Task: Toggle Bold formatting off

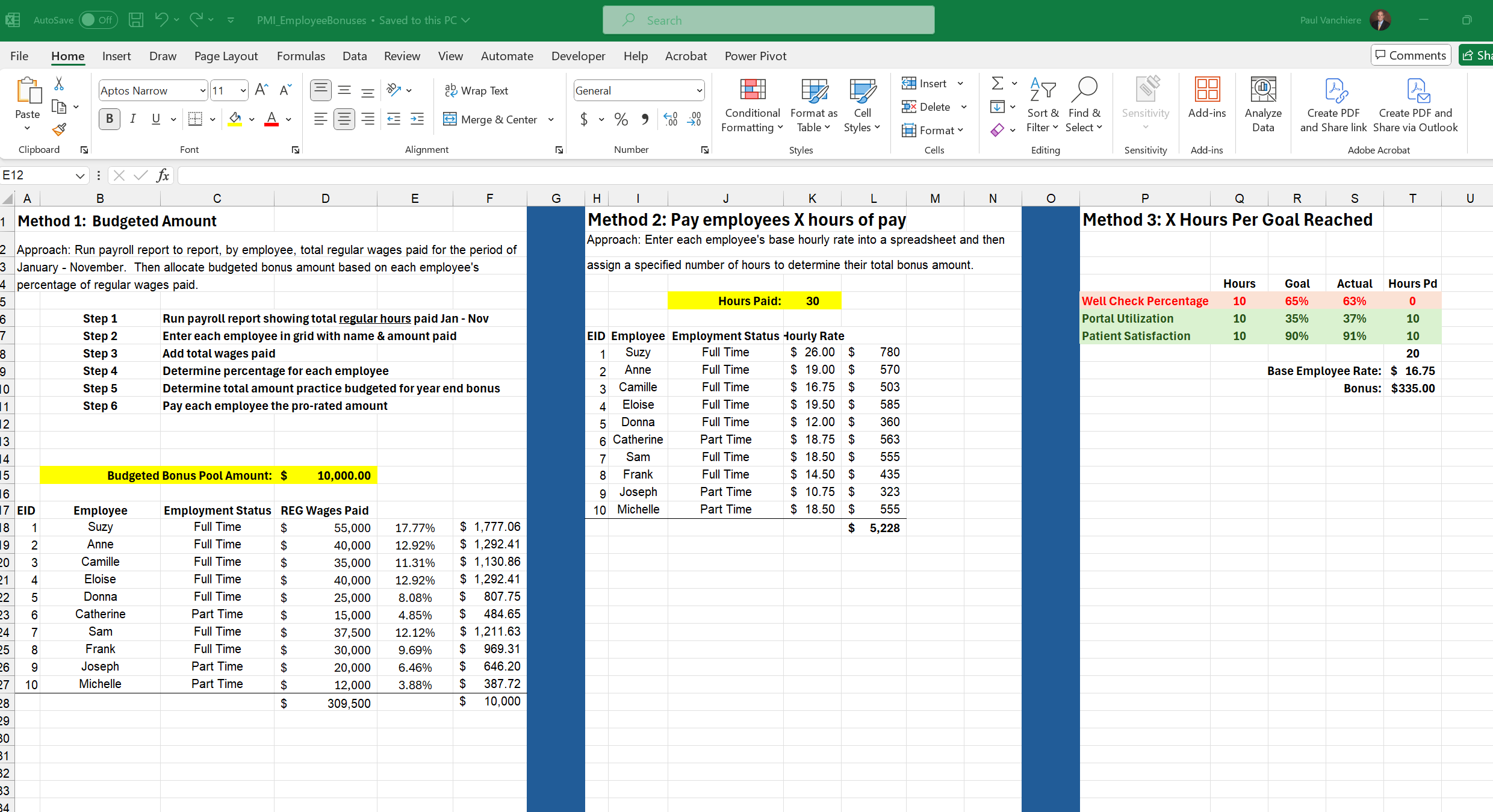Action: (x=109, y=119)
